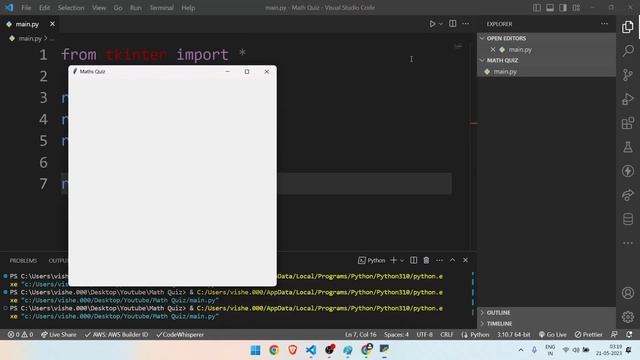Open AWS Builder ID status bar item
This screenshot has width=640, height=360.
click(116, 335)
